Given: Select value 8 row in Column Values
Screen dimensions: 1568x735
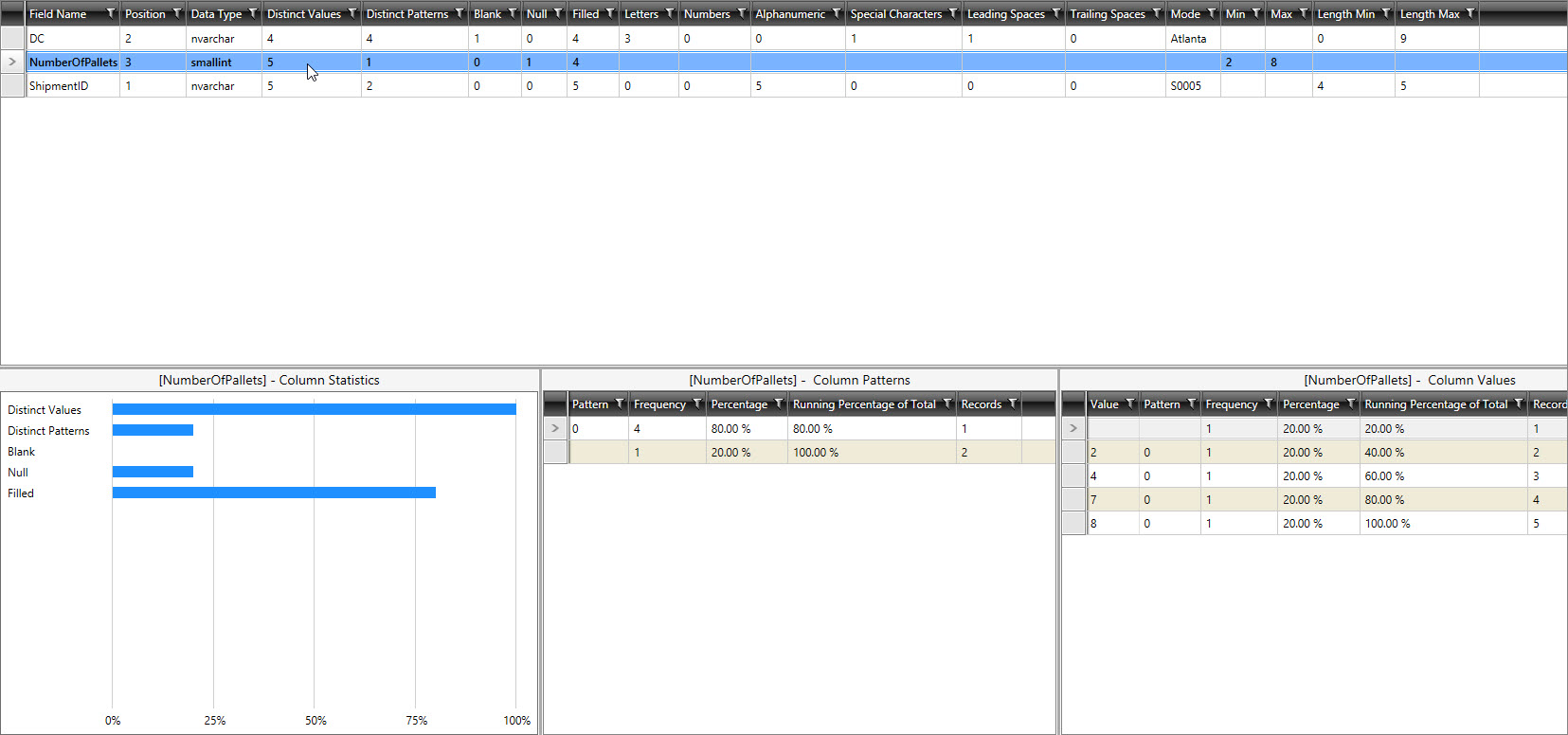Looking at the screenshot, I should point(1315,523).
